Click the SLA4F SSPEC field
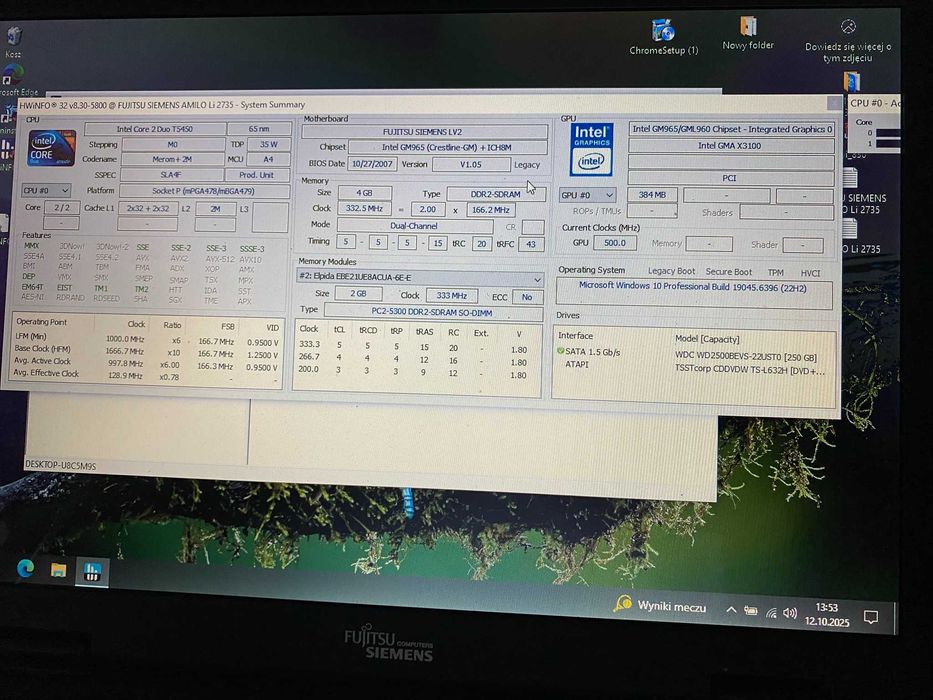Screen dimensions: 933x700 pyautogui.click(x=171, y=175)
